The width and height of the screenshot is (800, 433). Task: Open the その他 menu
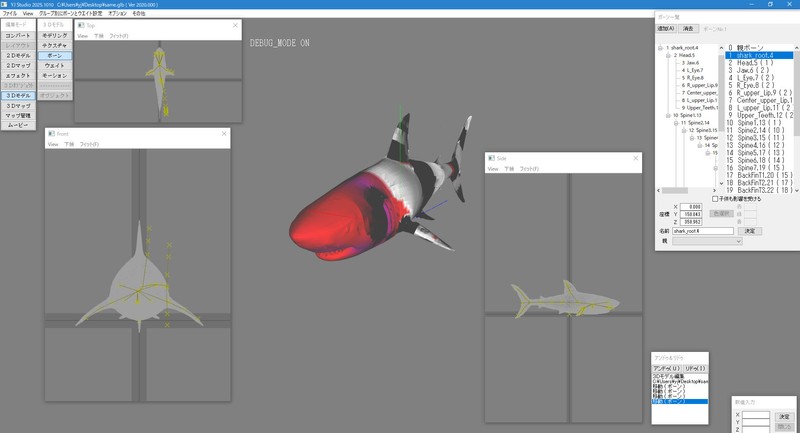(139, 13)
